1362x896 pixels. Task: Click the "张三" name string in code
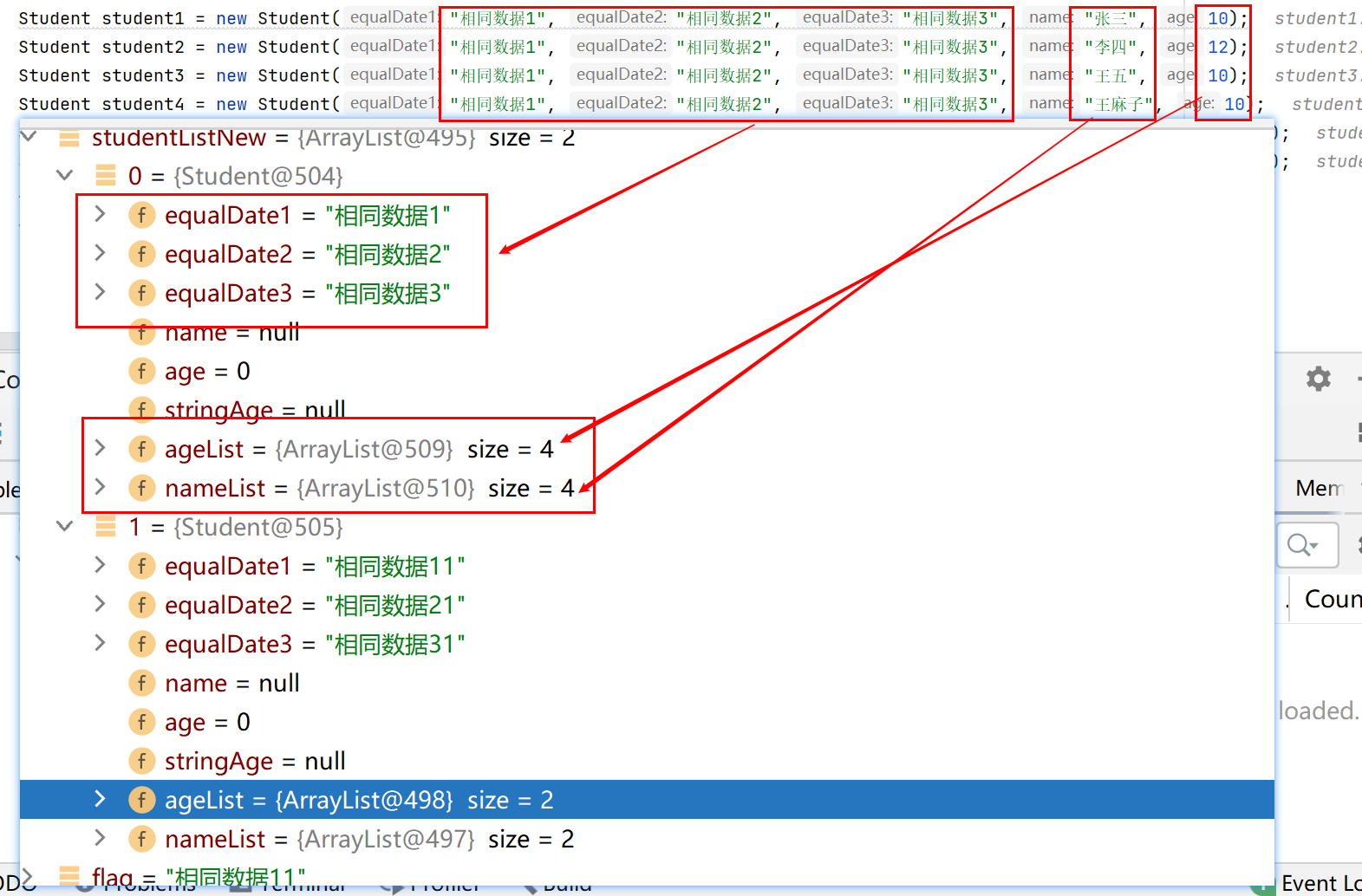[1110, 18]
